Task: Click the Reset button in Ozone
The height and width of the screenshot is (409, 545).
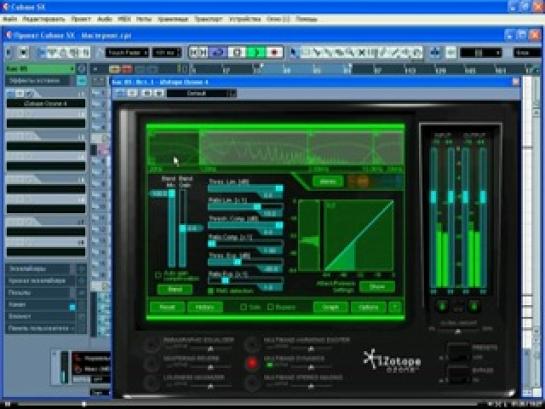Action: point(167,307)
